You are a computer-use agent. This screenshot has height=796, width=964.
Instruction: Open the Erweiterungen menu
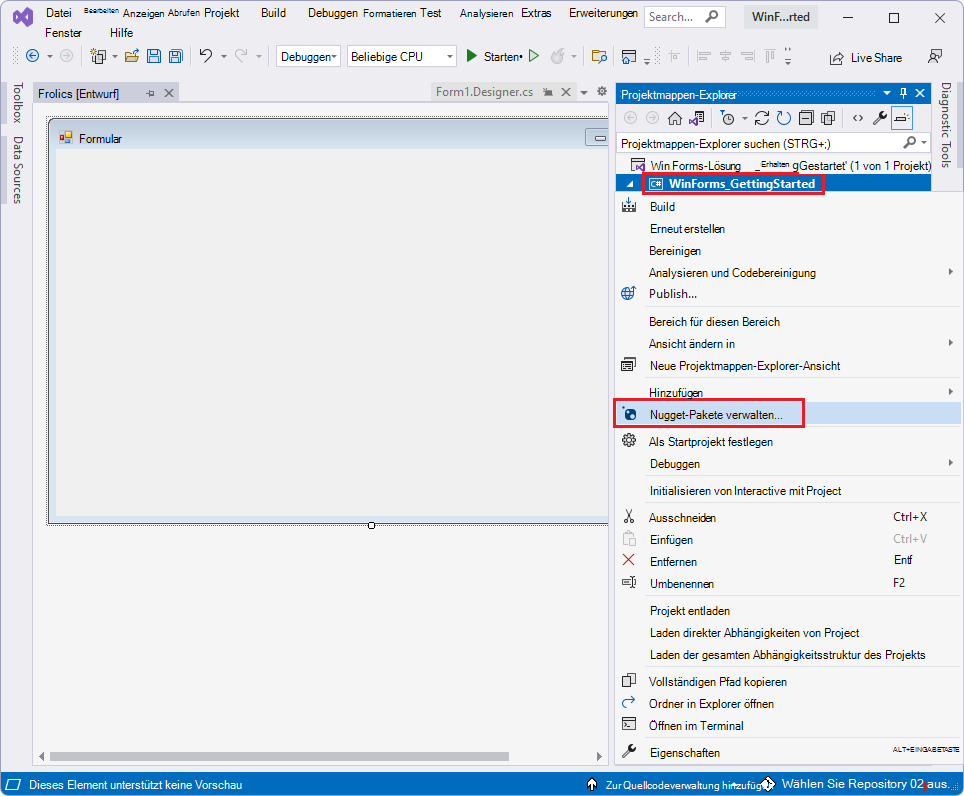(x=602, y=13)
